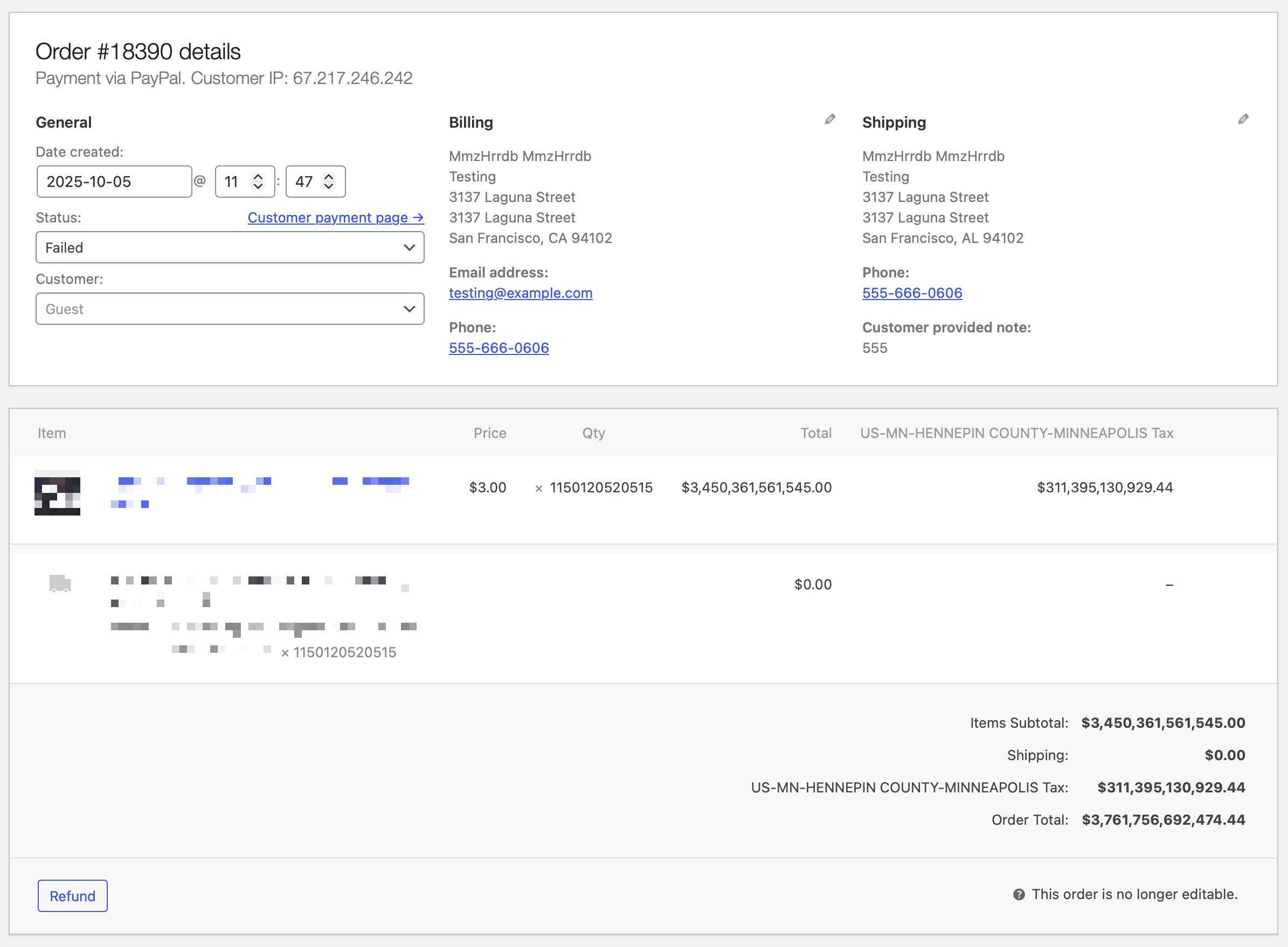
Task: Click the testing@example.com email link
Action: 520,293
